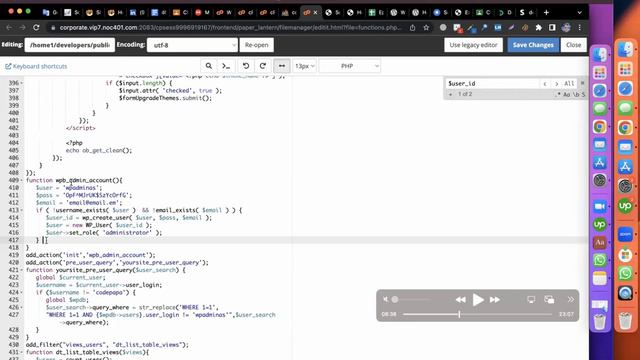
Task: Collapse code fold at line 396
Action: (22, 83)
